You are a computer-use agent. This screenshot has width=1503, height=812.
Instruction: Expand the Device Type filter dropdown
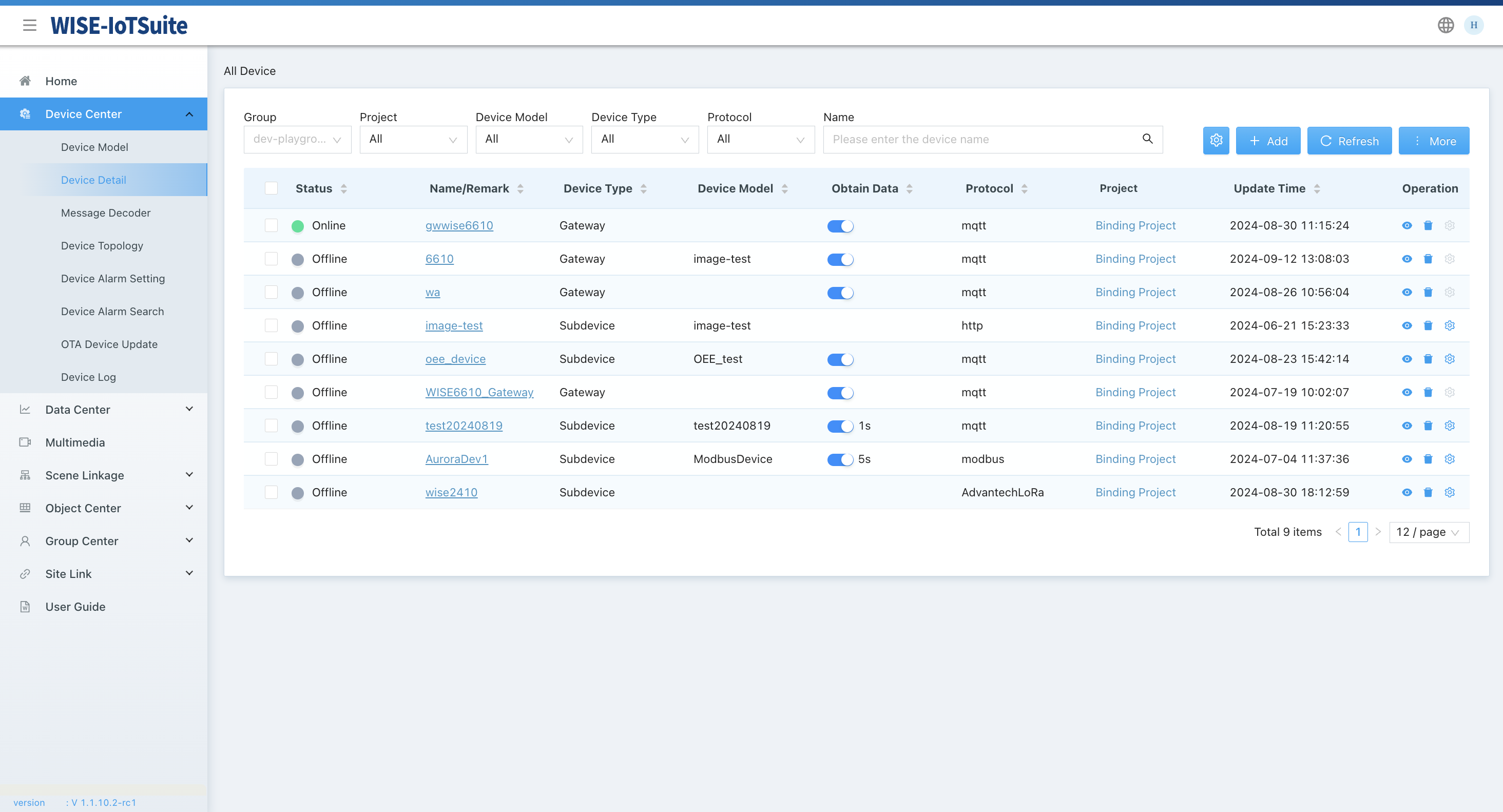point(644,139)
